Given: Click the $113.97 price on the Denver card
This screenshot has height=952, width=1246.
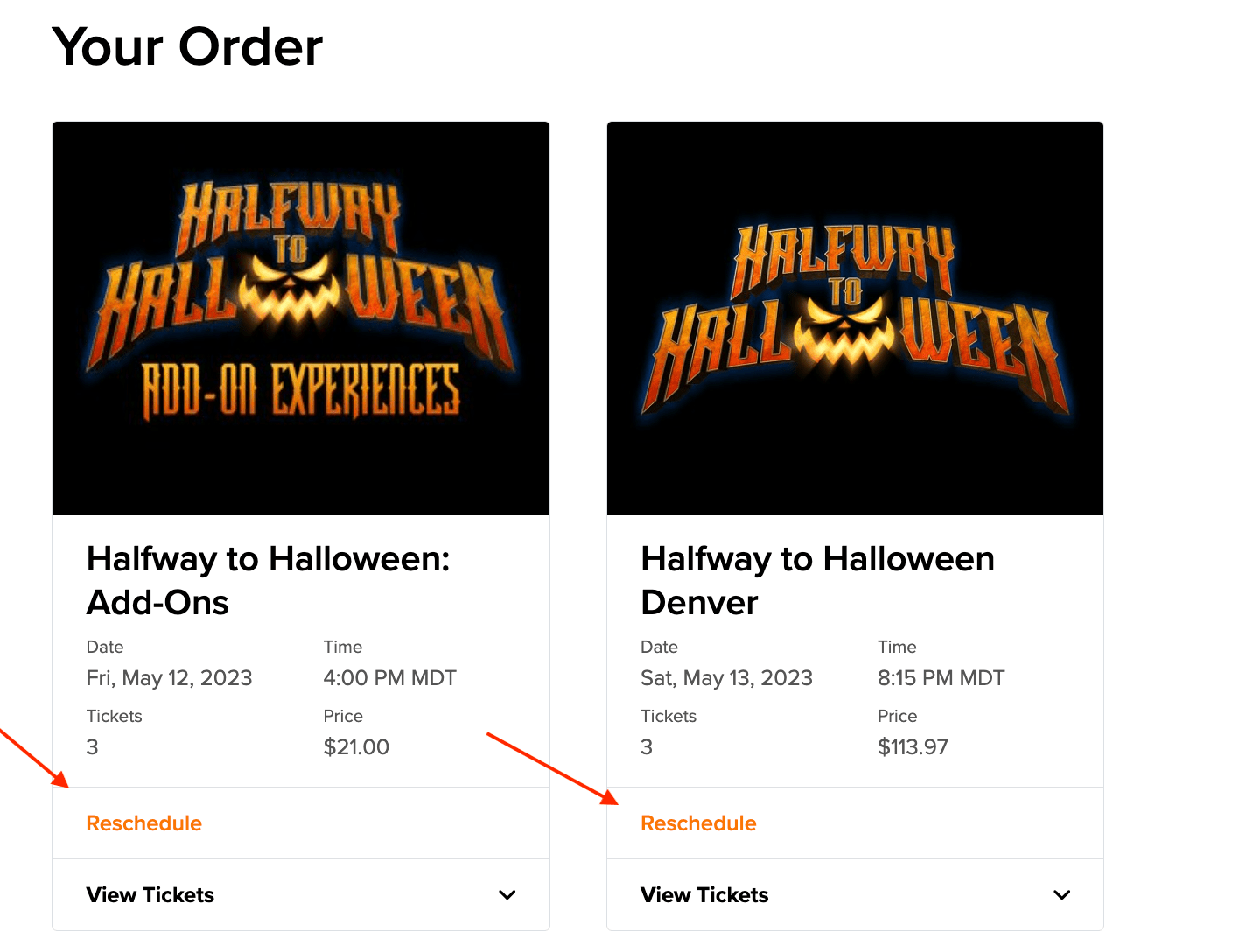Looking at the screenshot, I should click(913, 746).
